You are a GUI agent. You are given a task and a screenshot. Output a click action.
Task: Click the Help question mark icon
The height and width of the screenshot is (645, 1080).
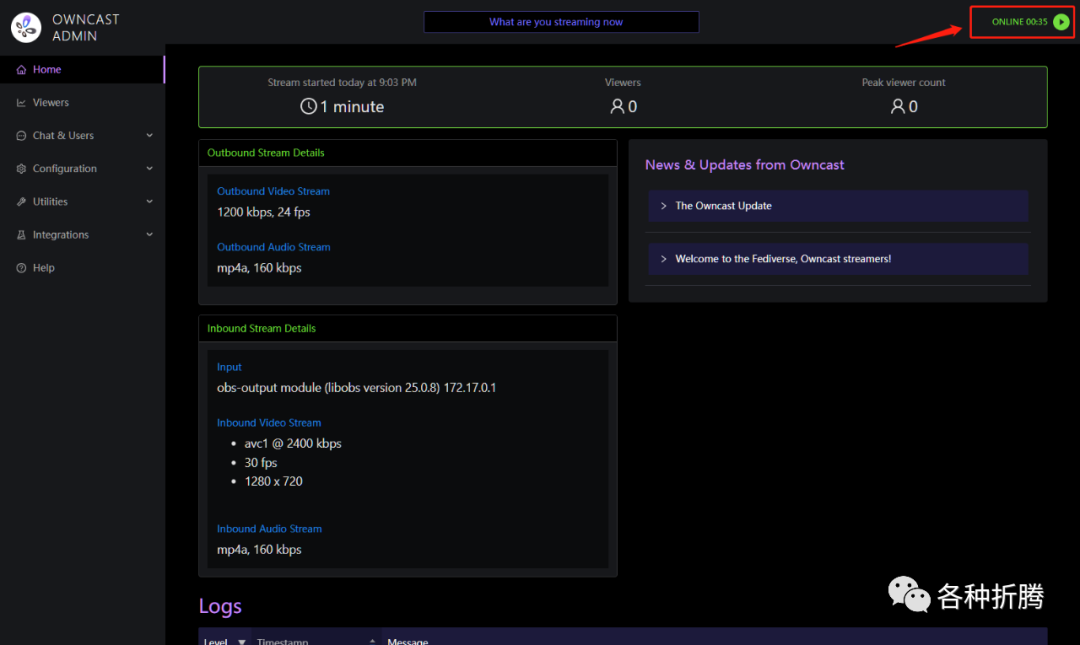21,268
